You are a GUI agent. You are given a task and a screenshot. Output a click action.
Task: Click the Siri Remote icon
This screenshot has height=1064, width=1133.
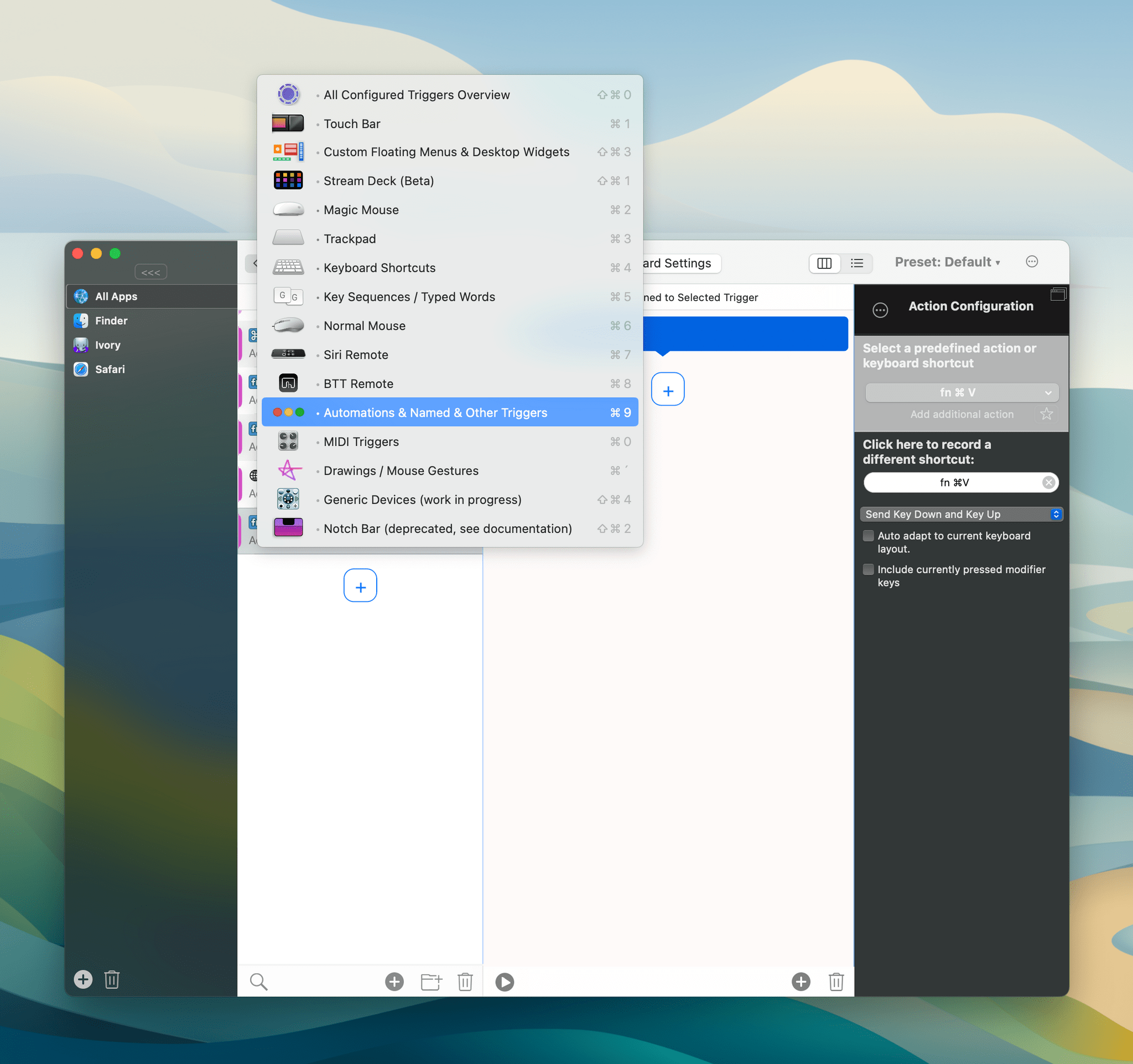(288, 354)
